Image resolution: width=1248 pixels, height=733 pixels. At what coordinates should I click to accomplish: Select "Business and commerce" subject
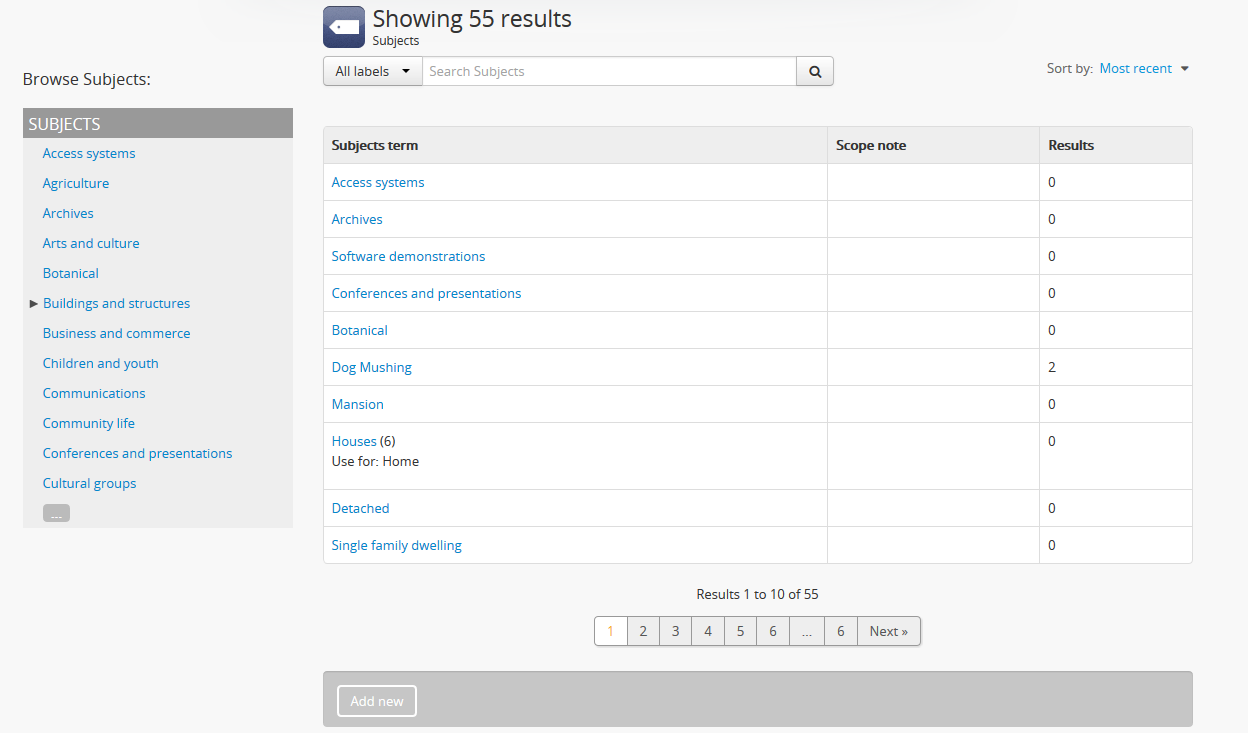coord(116,333)
